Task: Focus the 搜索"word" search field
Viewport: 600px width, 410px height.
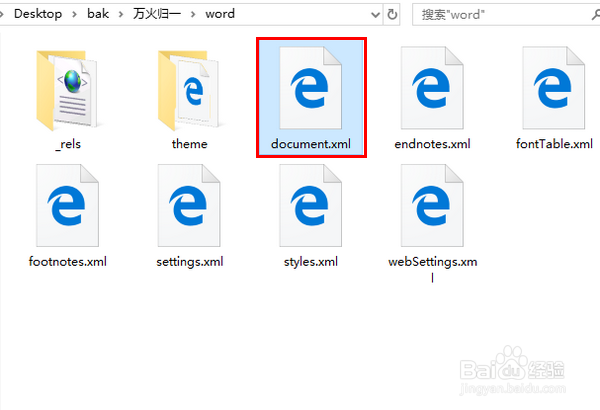Action: 505,15
